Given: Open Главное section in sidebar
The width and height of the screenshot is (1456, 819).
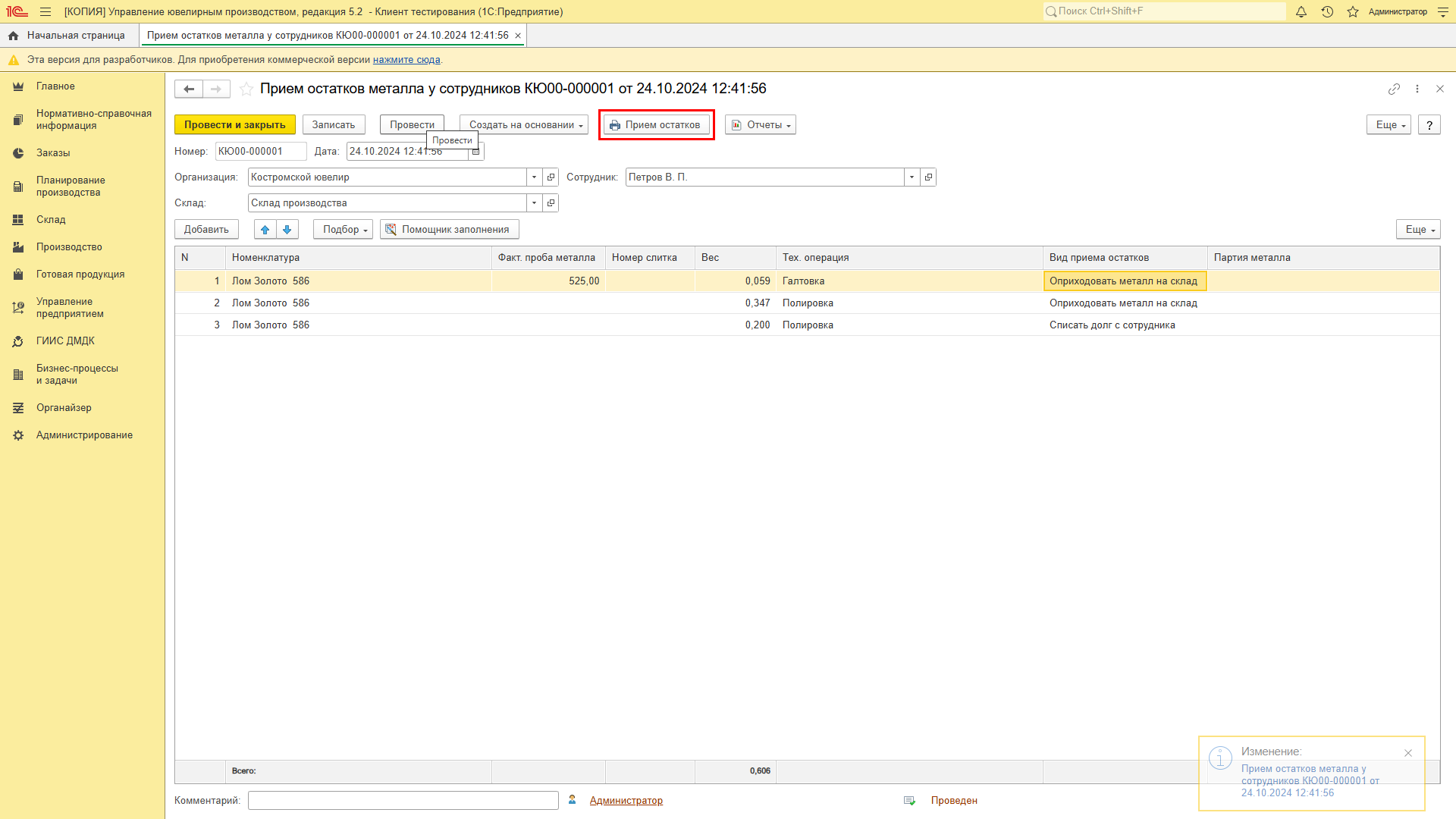Looking at the screenshot, I should (55, 86).
